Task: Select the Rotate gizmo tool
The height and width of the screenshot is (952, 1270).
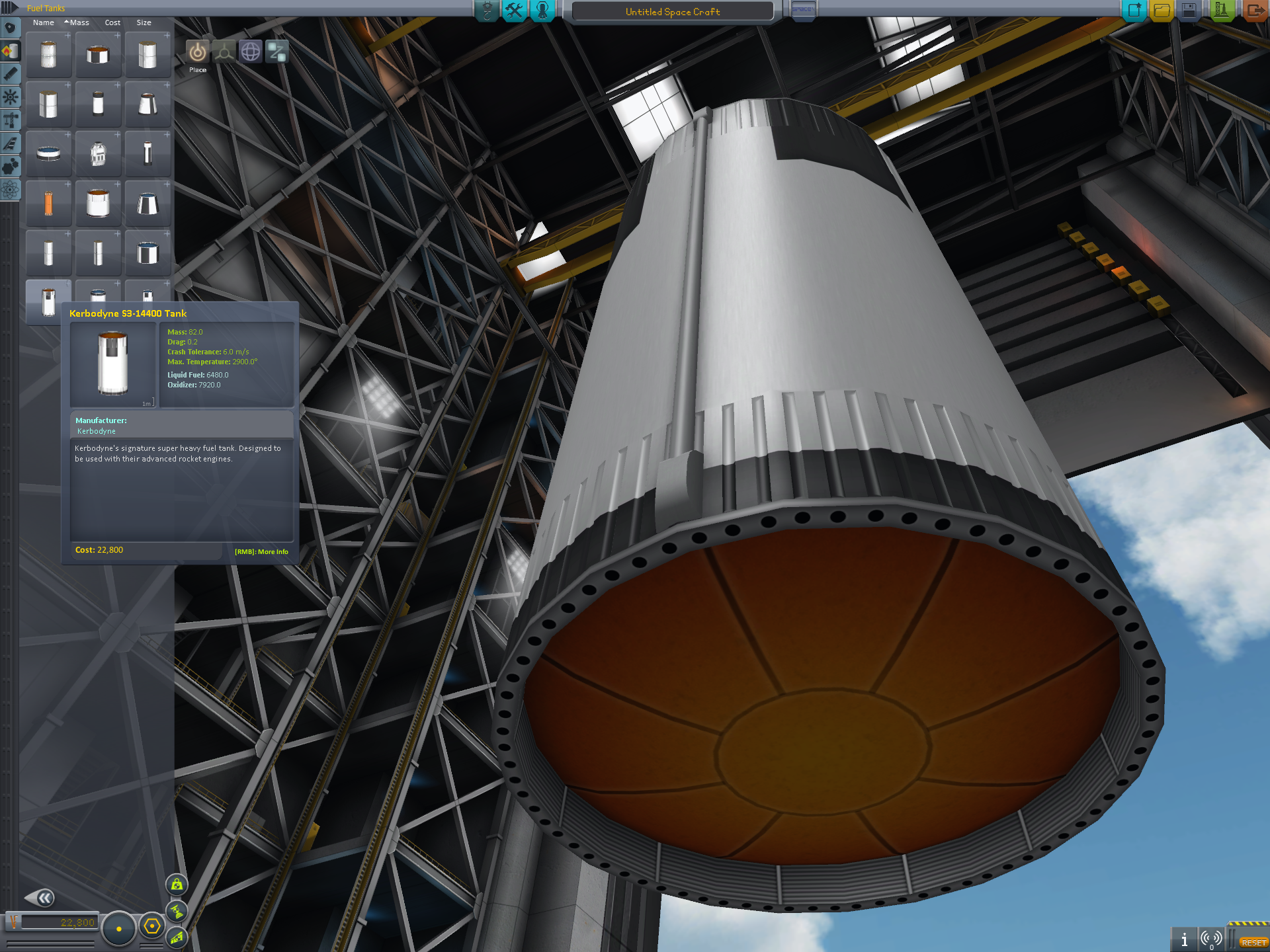Action: (251, 52)
